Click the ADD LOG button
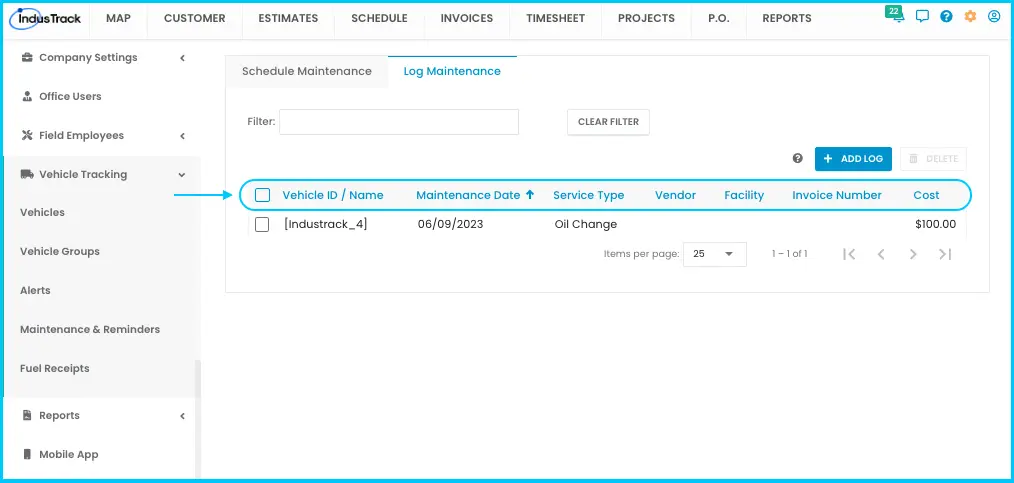1014x483 pixels. point(853,158)
